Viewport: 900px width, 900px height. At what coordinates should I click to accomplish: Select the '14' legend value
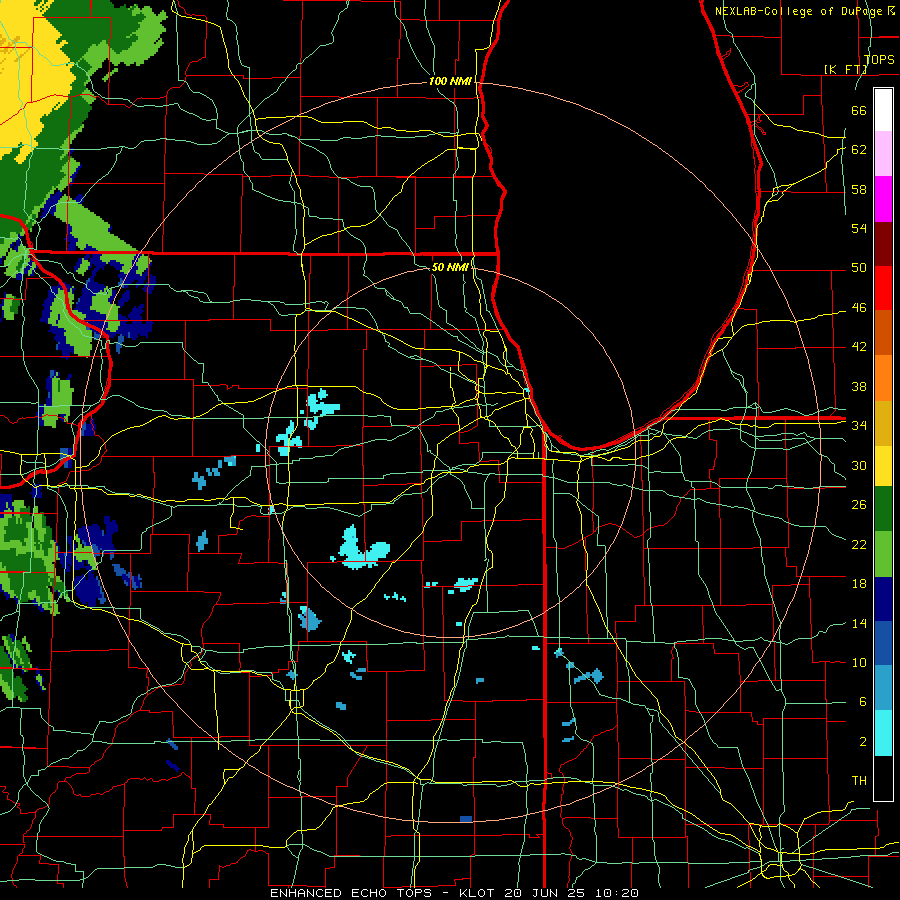click(859, 623)
